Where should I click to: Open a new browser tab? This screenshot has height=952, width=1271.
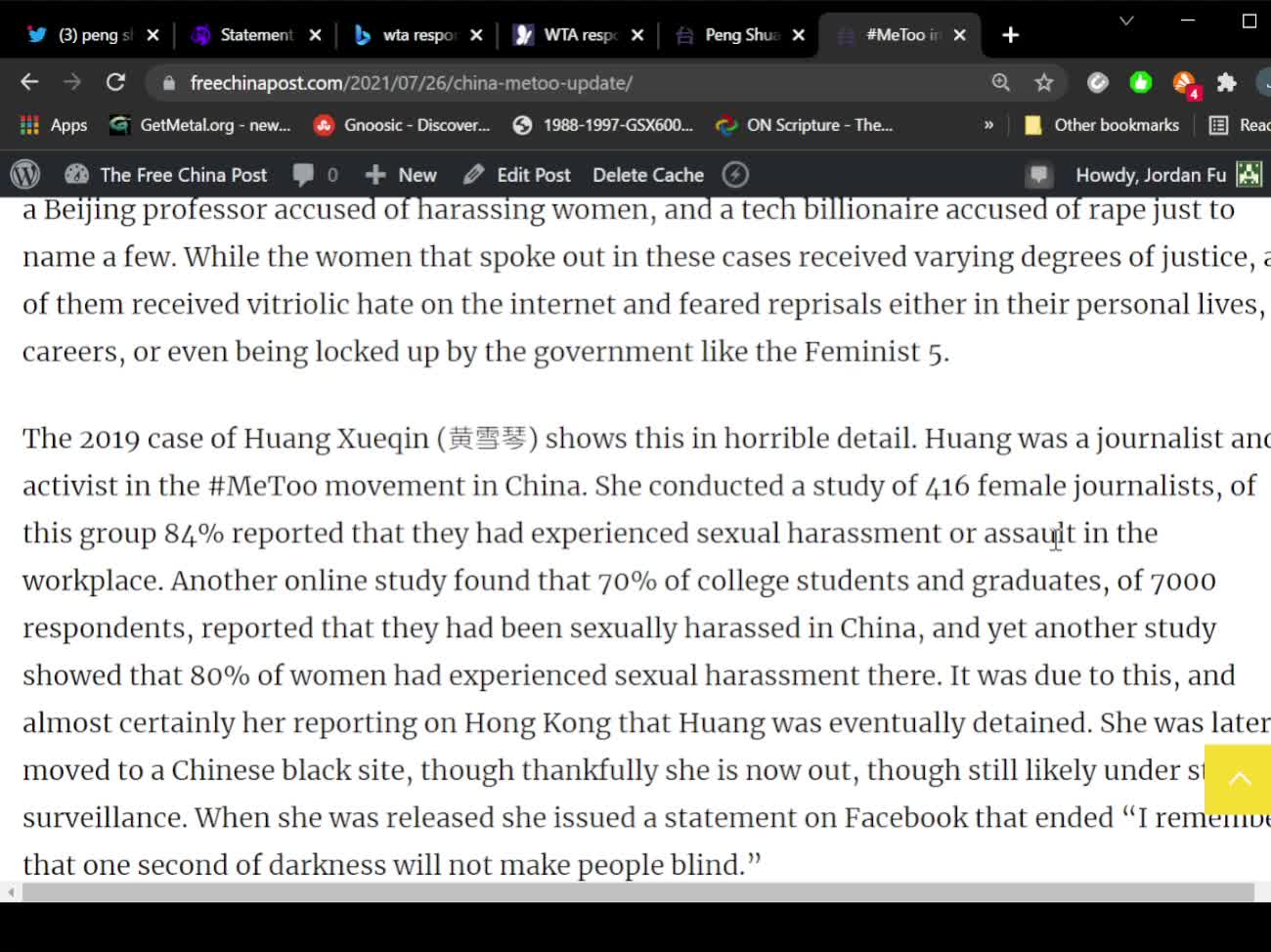(1011, 35)
